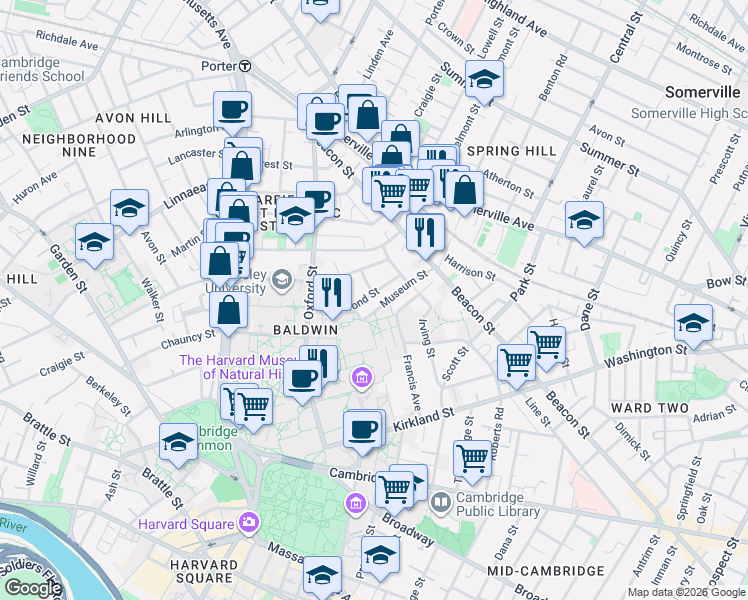Click the Somerville High School label

click(x=689, y=113)
